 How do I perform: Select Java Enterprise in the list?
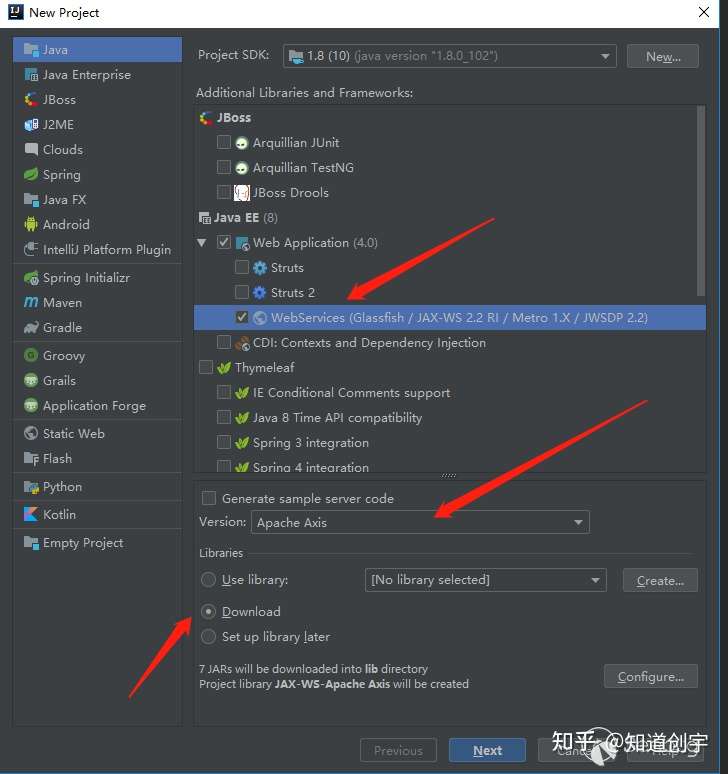[97, 75]
